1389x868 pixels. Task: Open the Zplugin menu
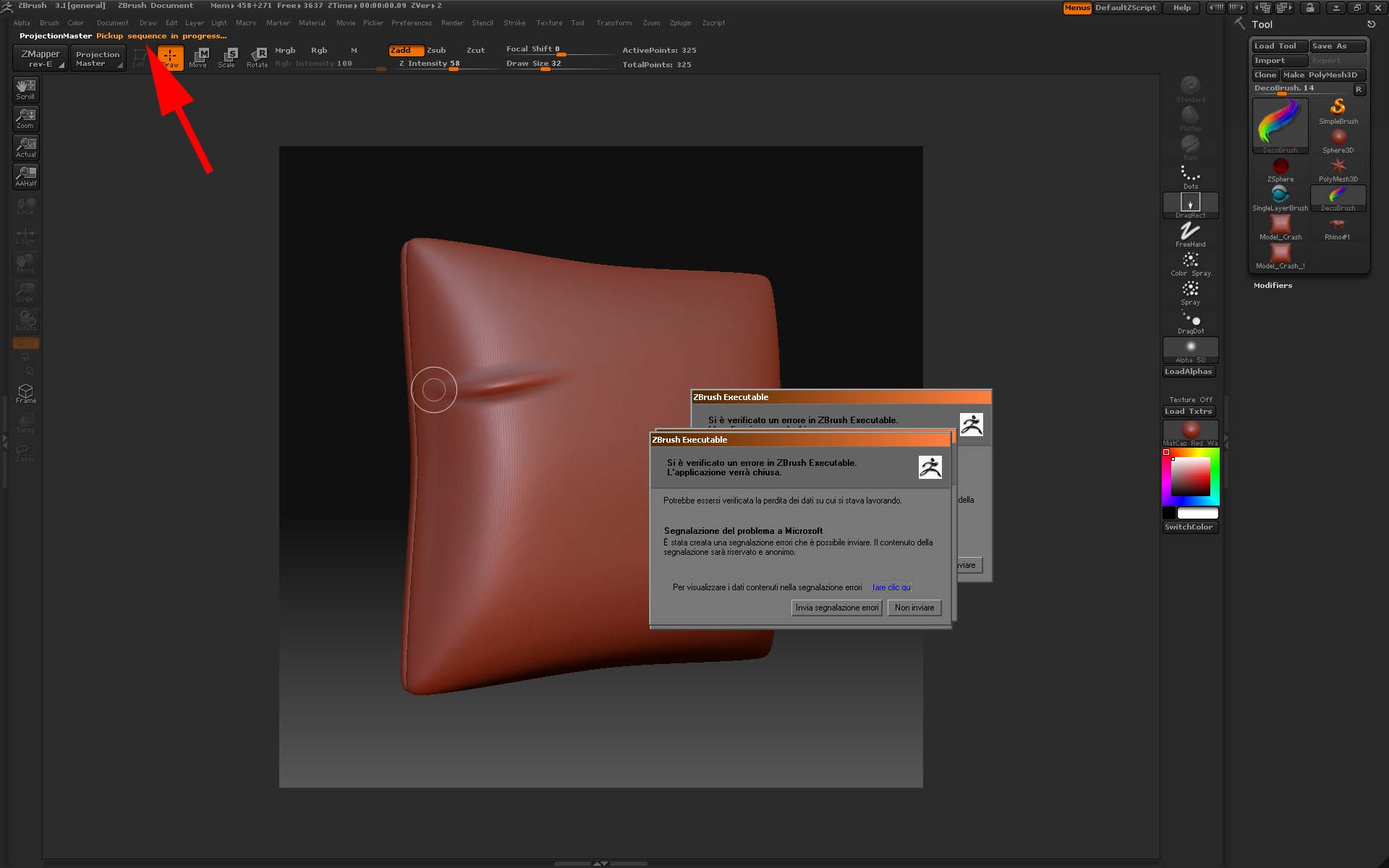click(x=680, y=23)
